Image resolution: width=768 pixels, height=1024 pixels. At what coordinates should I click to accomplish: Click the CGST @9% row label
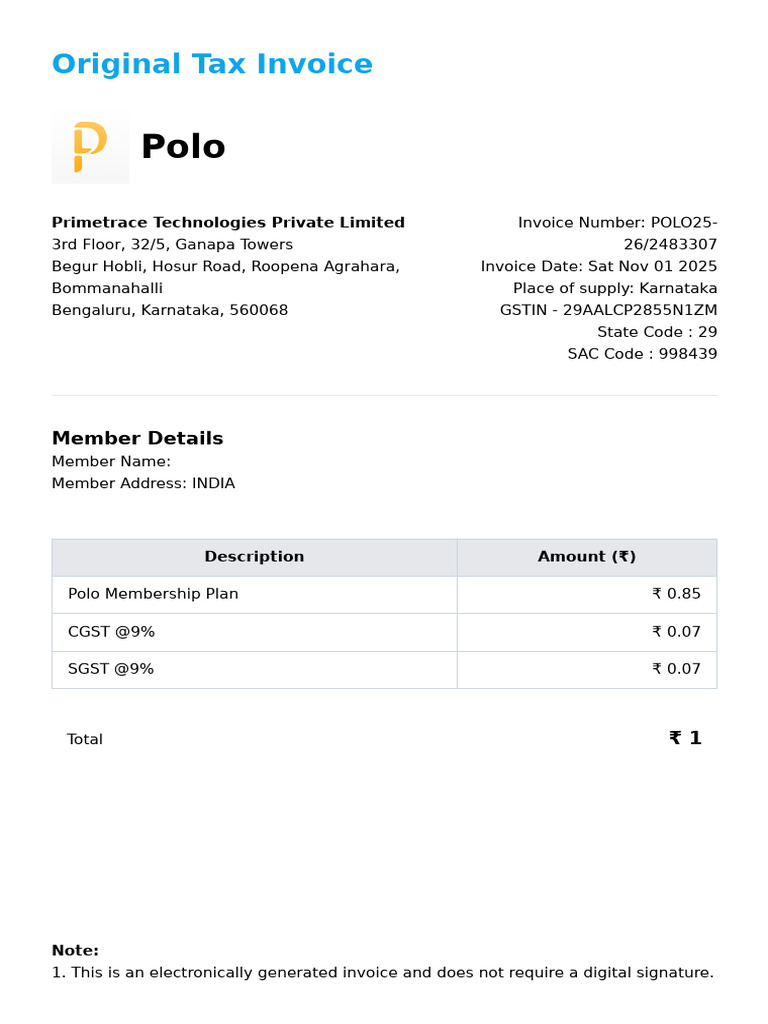[111, 632]
